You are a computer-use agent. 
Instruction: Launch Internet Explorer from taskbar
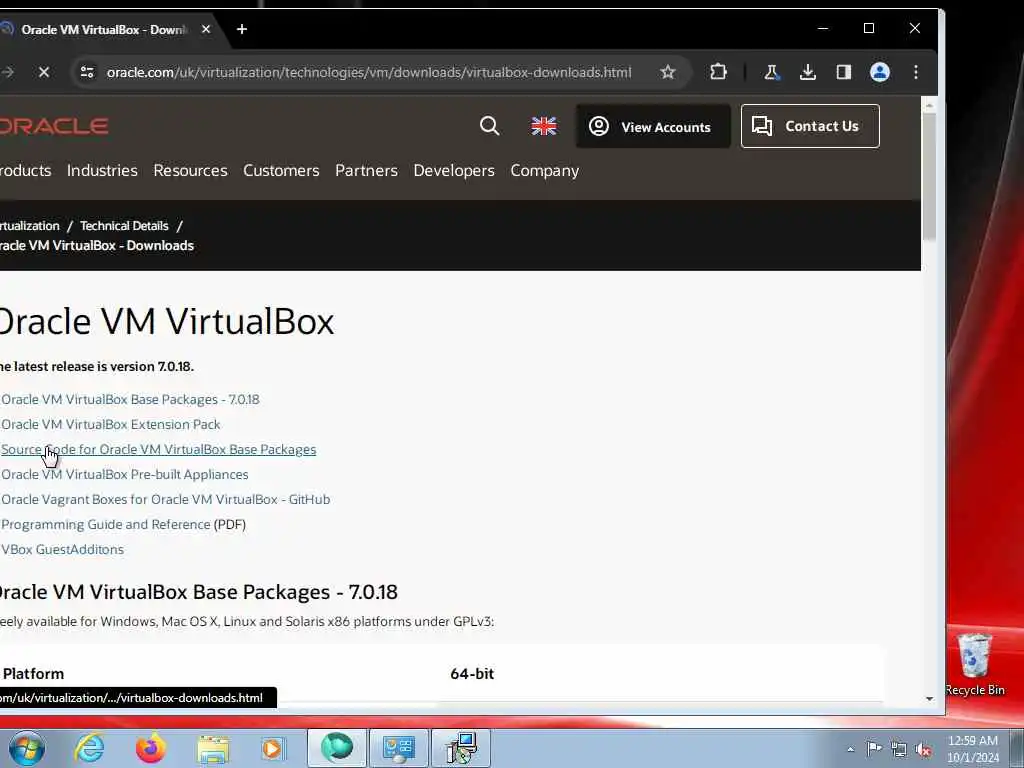point(89,748)
